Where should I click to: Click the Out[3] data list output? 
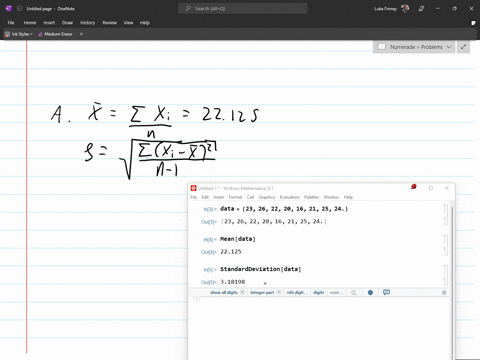[x=273, y=222]
